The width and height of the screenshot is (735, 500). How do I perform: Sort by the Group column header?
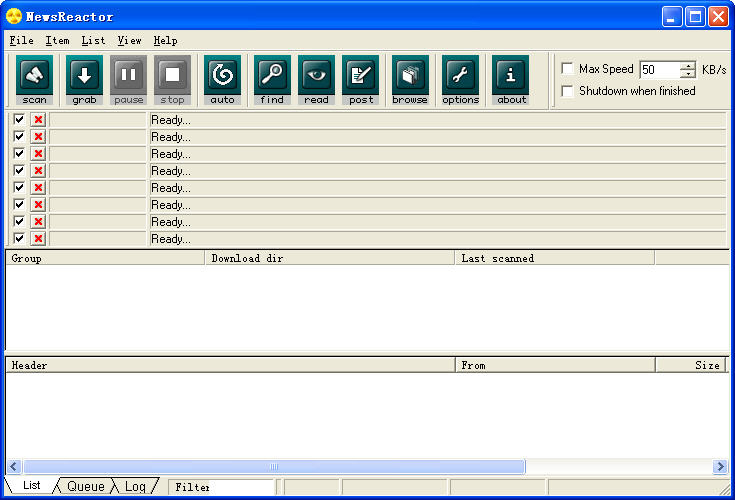105,258
